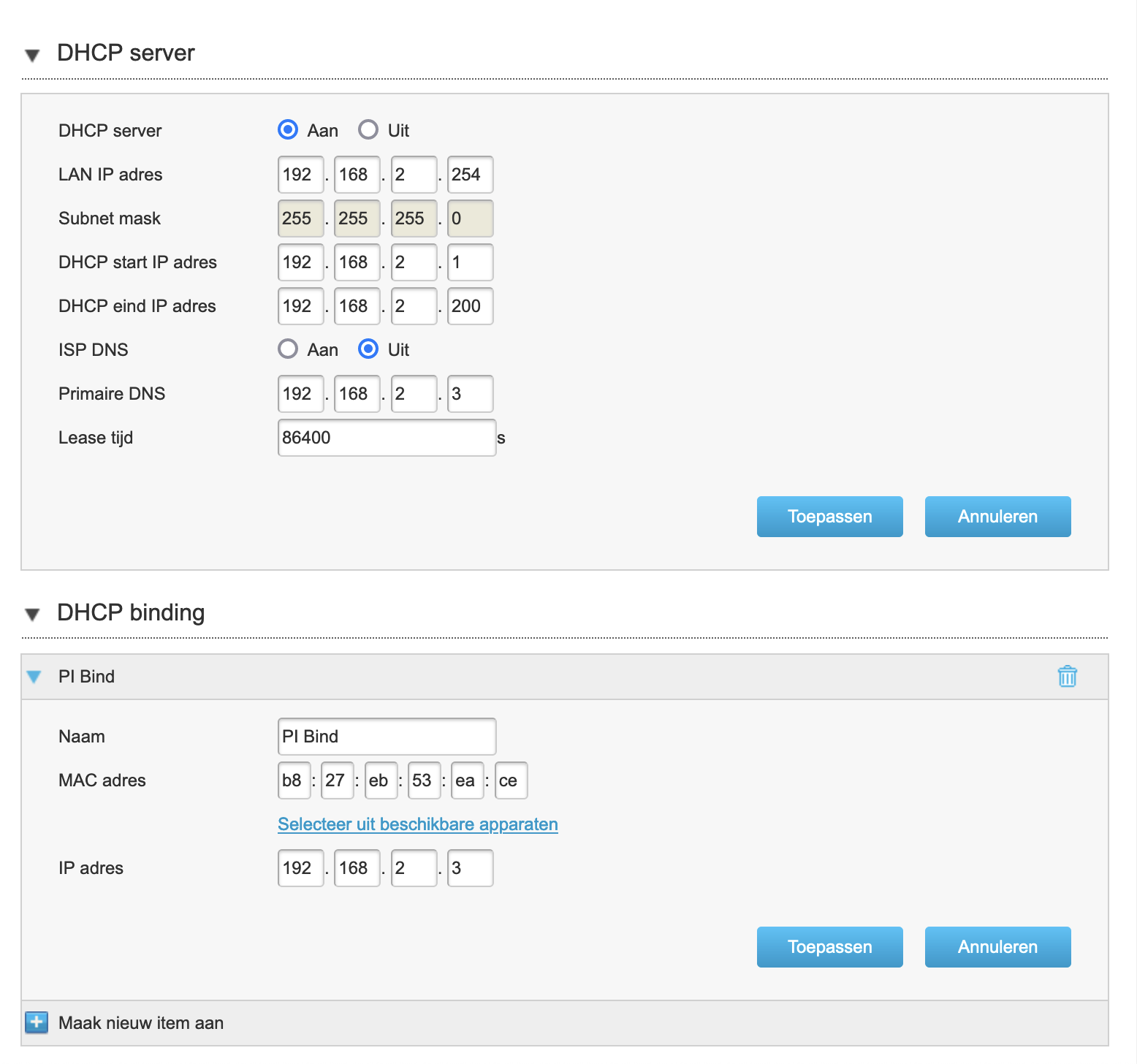This screenshot has height=1064, width=1137.
Task: Turn DHCP server off with Uit radio
Action: pyautogui.click(x=368, y=130)
